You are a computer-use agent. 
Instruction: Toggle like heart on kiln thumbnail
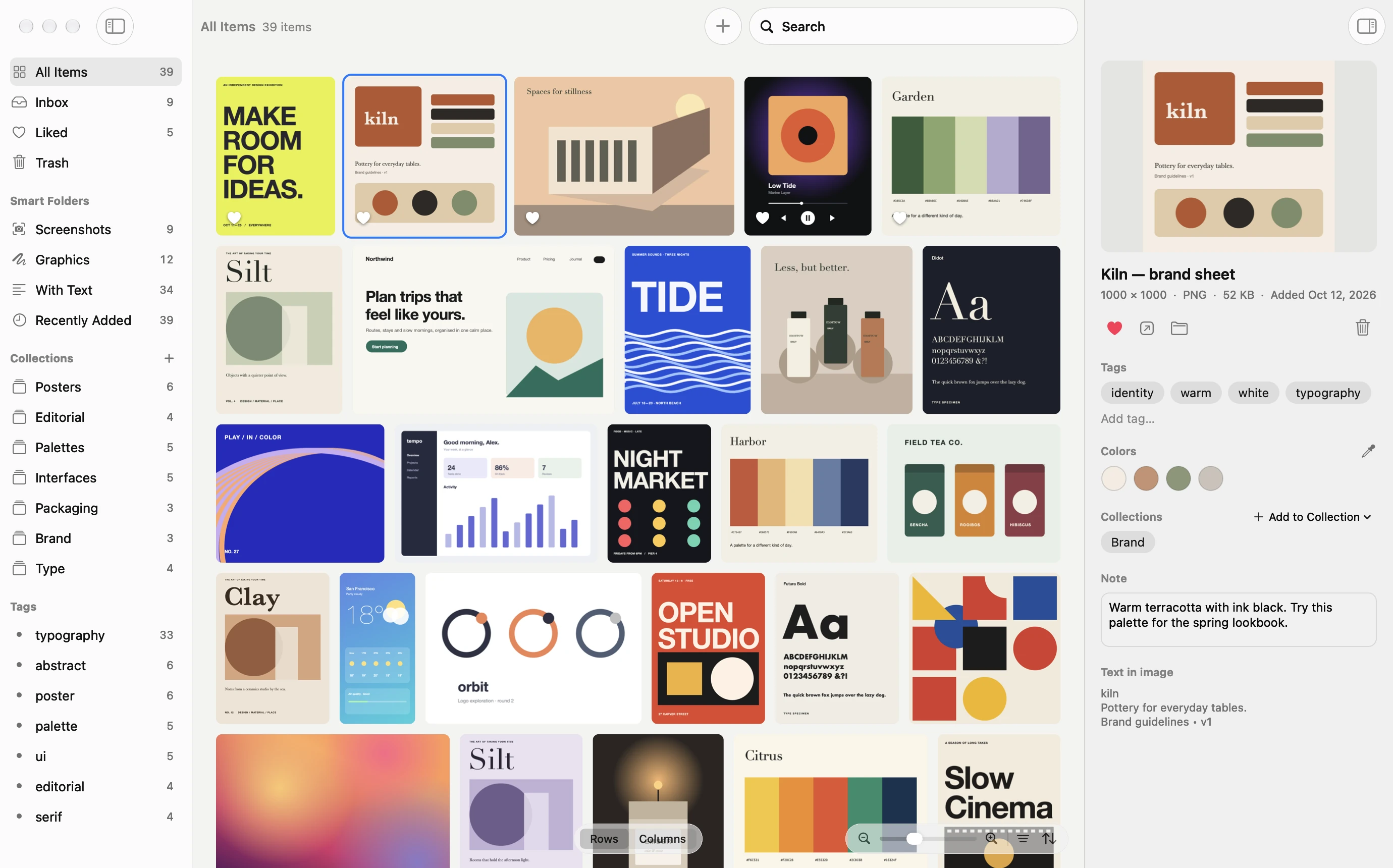363,218
